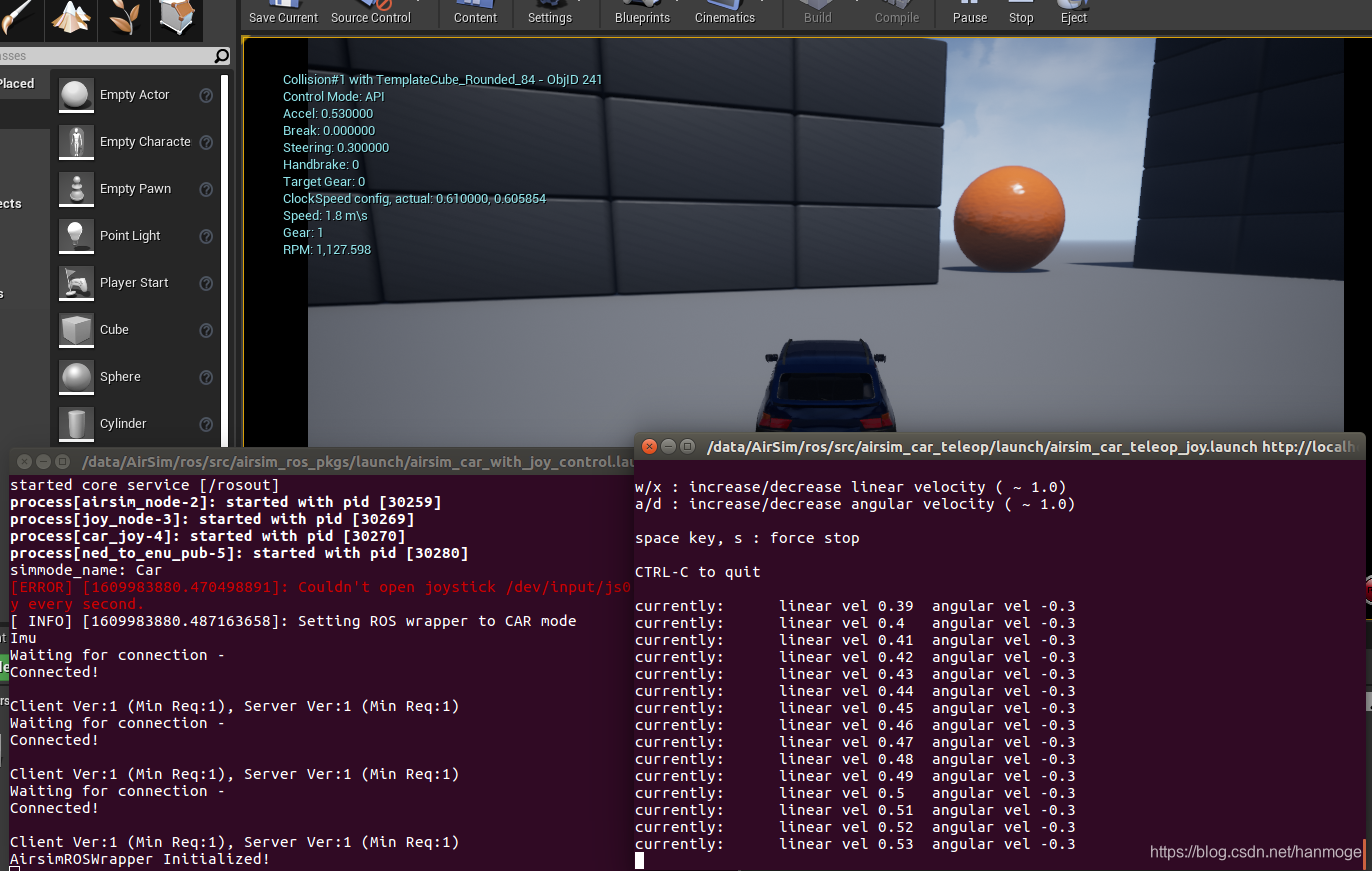Open help for Empty Character
Image resolution: width=1372 pixels, height=871 pixels.
pos(206,143)
